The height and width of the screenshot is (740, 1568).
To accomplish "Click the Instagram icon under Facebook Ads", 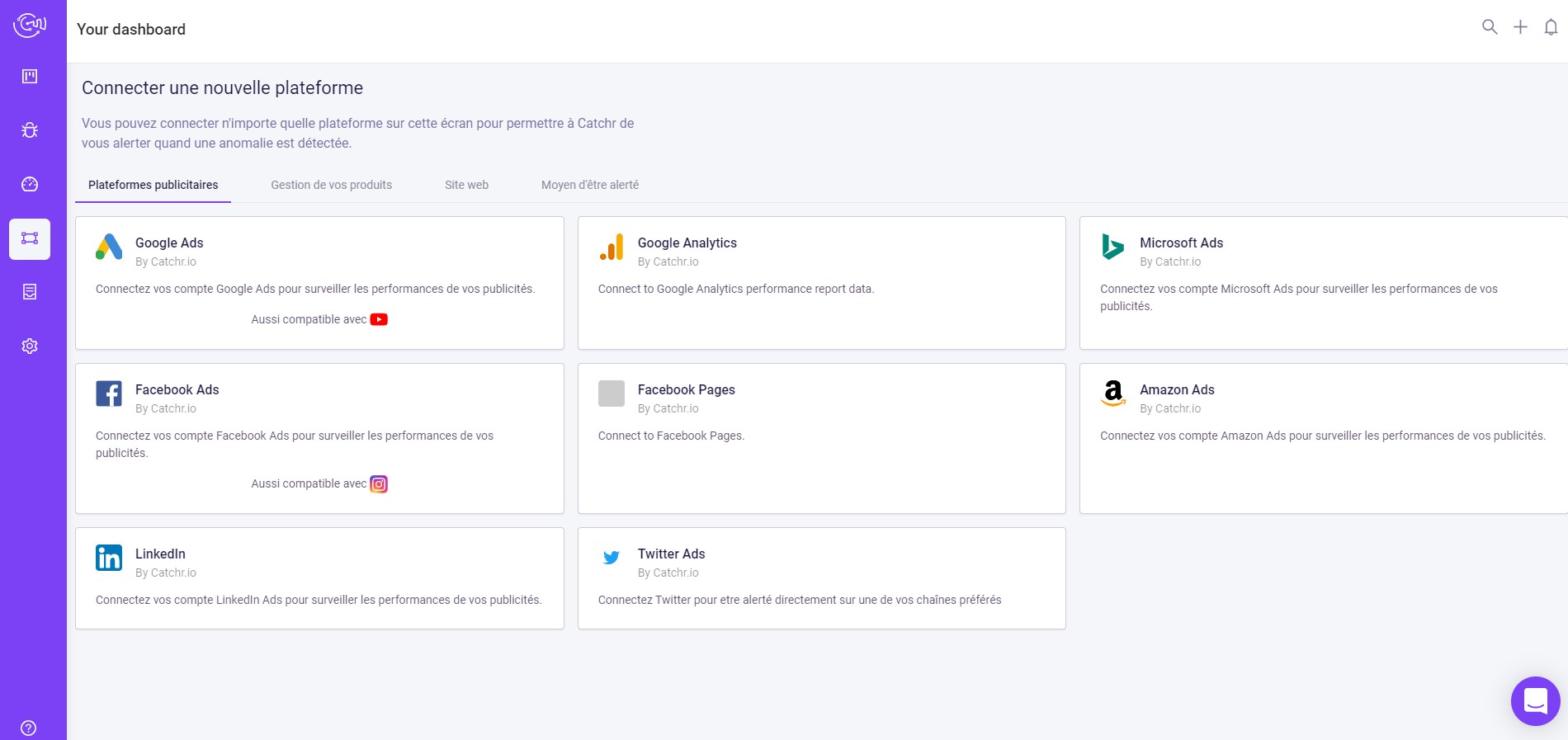I will (379, 484).
